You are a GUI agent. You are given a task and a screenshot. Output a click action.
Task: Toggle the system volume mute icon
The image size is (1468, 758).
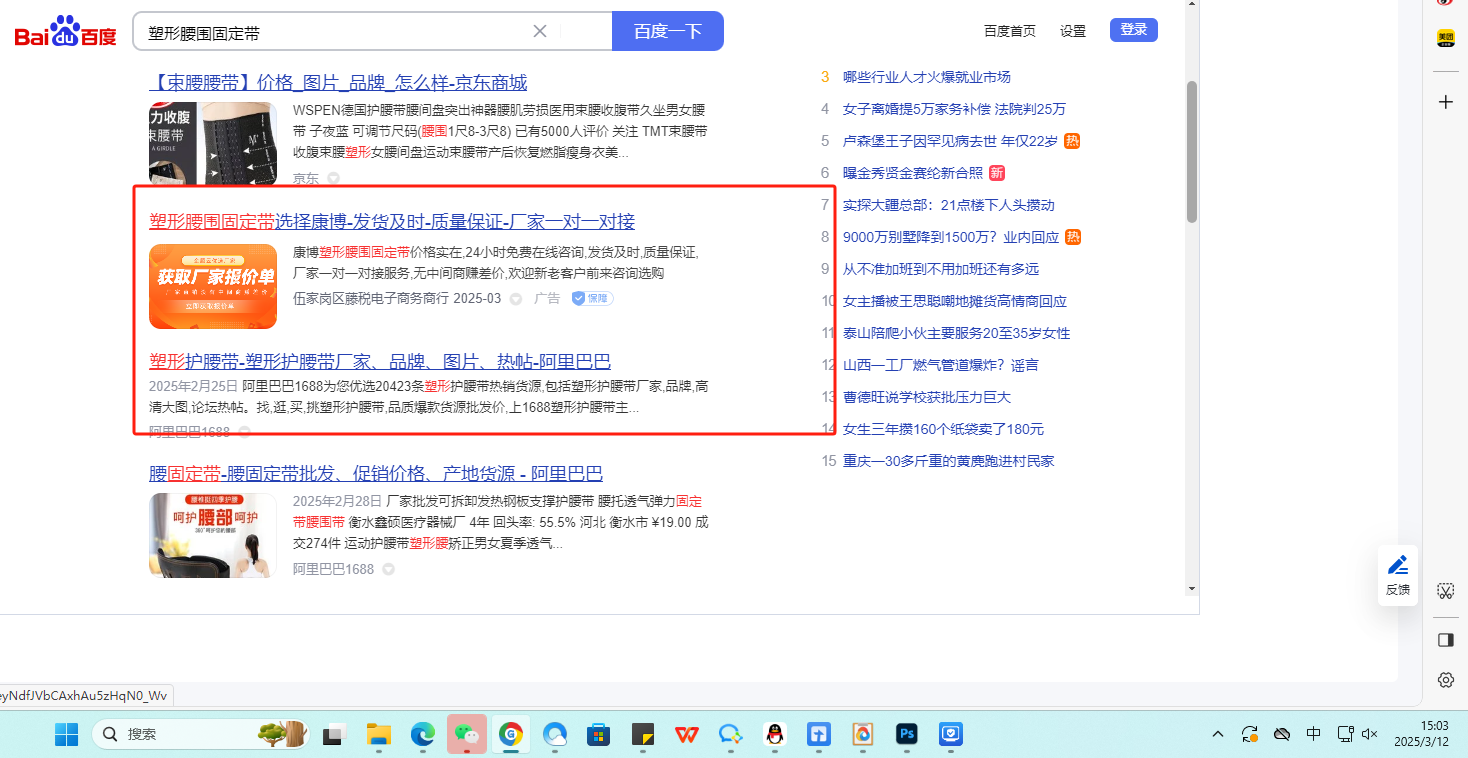[1370, 734]
